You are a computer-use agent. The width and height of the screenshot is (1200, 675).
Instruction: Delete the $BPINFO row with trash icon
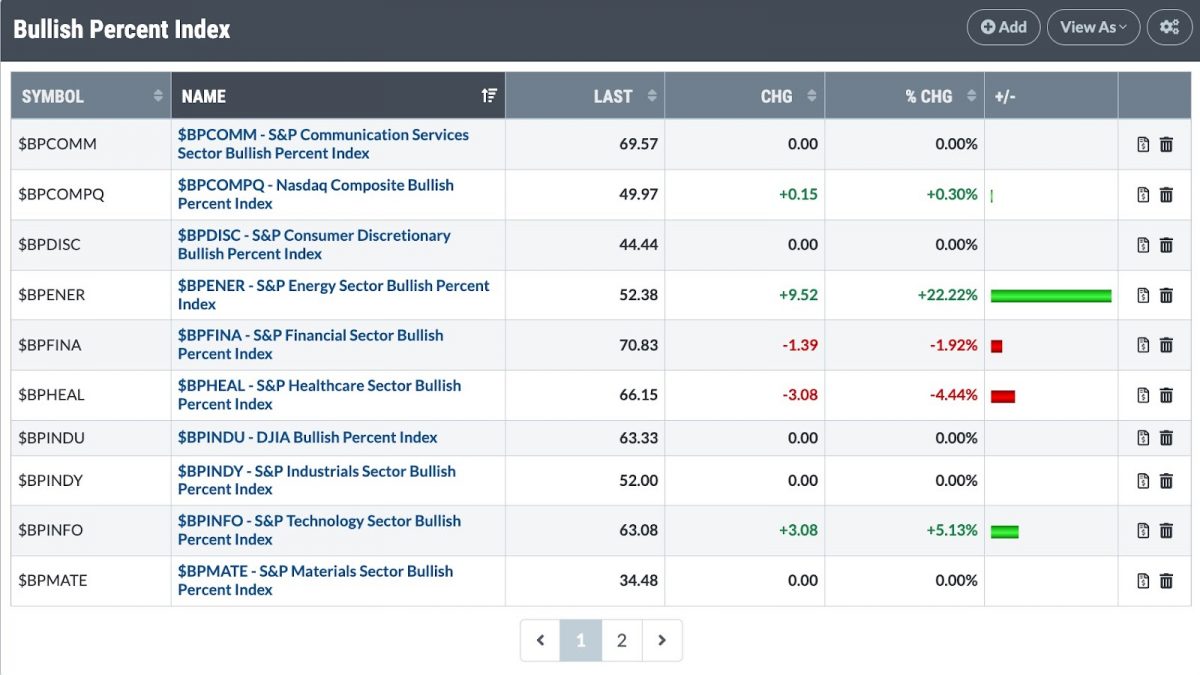1166,531
